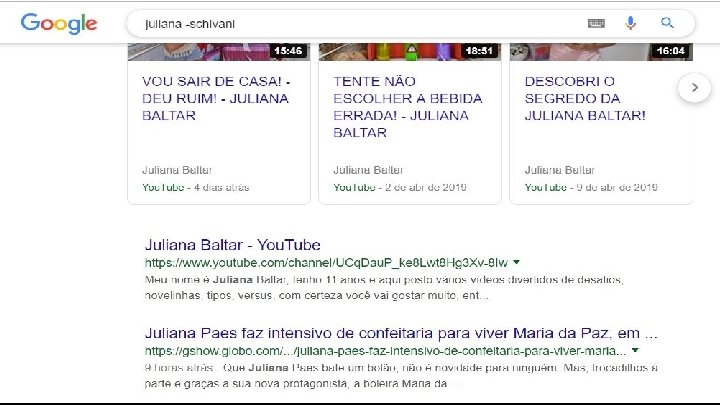The width and height of the screenshot is (720, 405).
Task: Expand dropdown arrow beside gshow.globo.com URL
Action: (635, 350)
